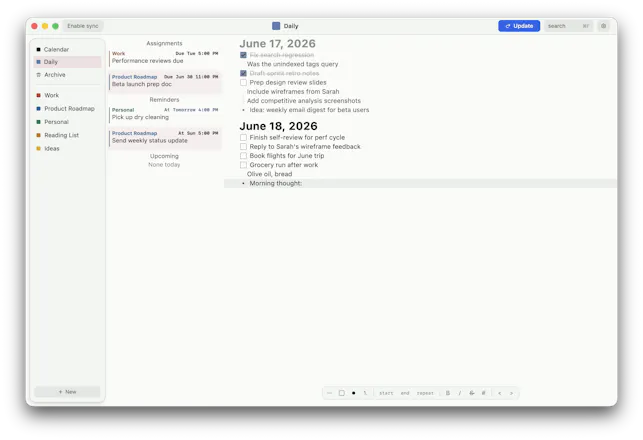The image size is (643, 440).
Task: Select Daily in sidebar
Action: pos(67,62)
